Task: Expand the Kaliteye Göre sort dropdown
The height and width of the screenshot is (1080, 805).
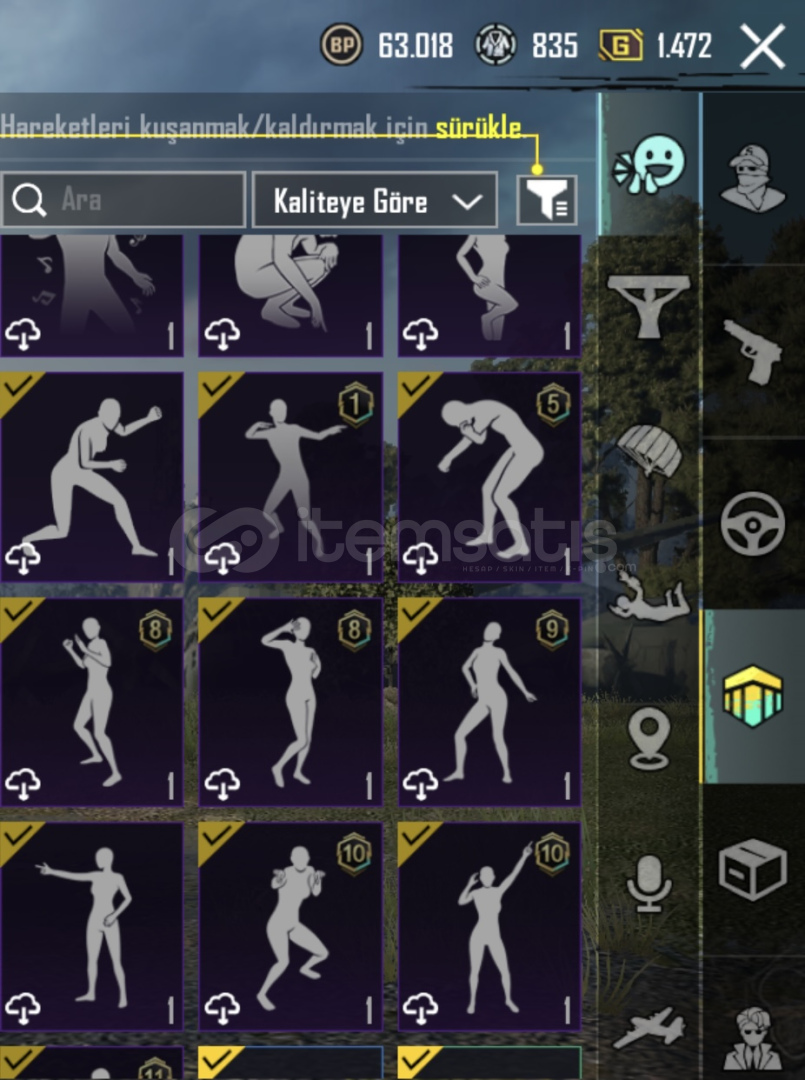Action: (x=375, y=200)
